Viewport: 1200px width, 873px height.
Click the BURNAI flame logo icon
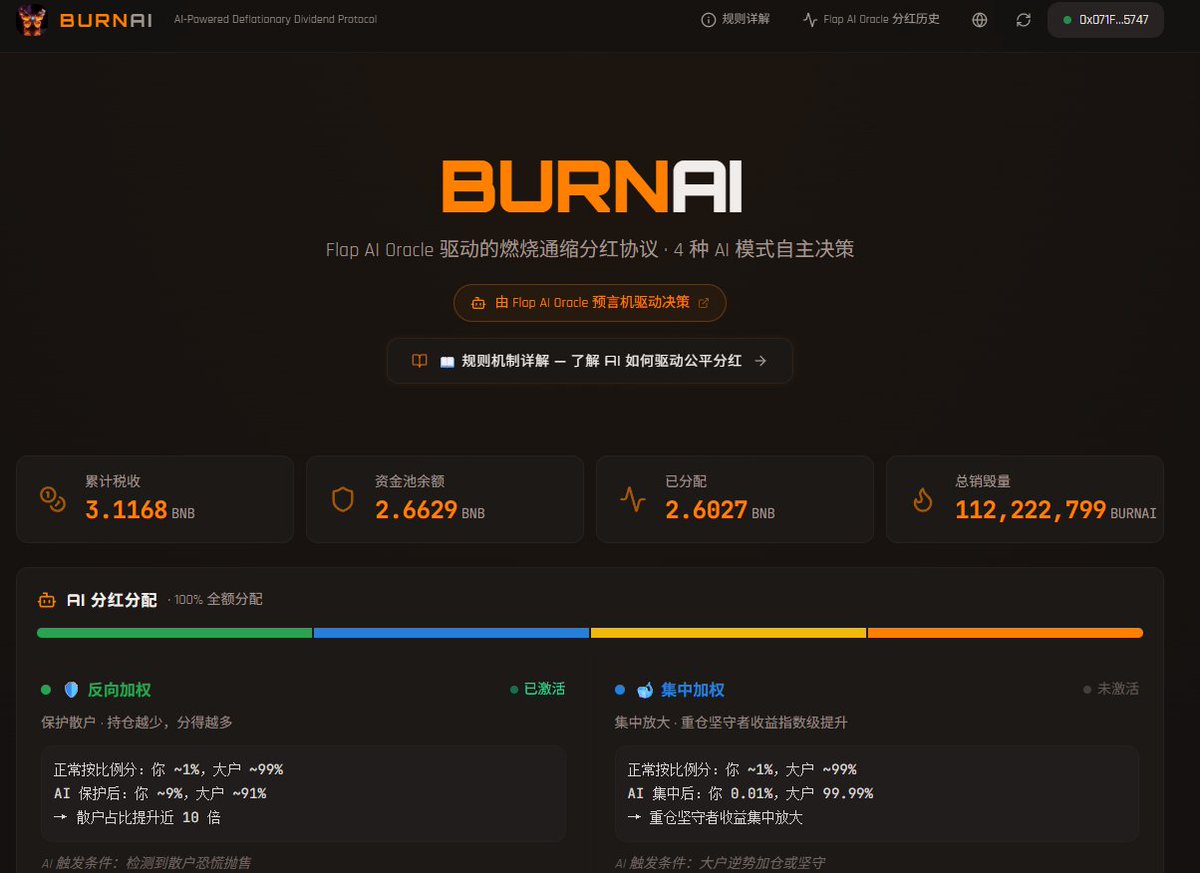[x=32, y=20]
